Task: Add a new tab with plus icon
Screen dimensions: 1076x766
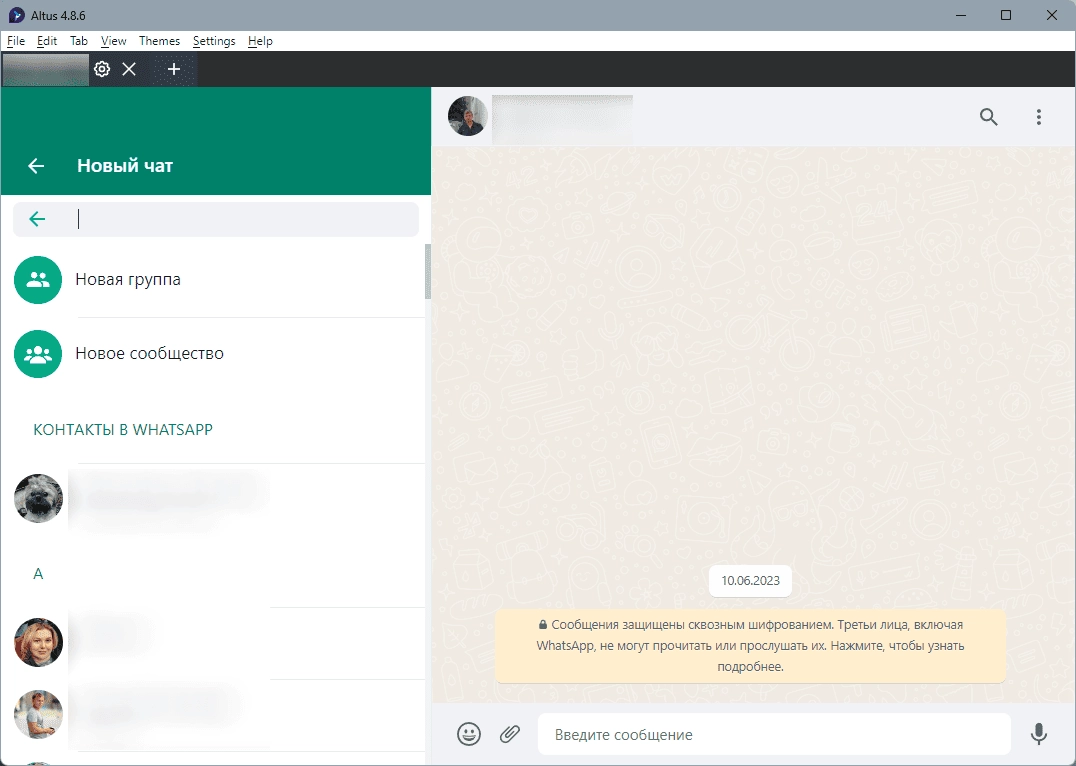Action: tap(174, 69)
